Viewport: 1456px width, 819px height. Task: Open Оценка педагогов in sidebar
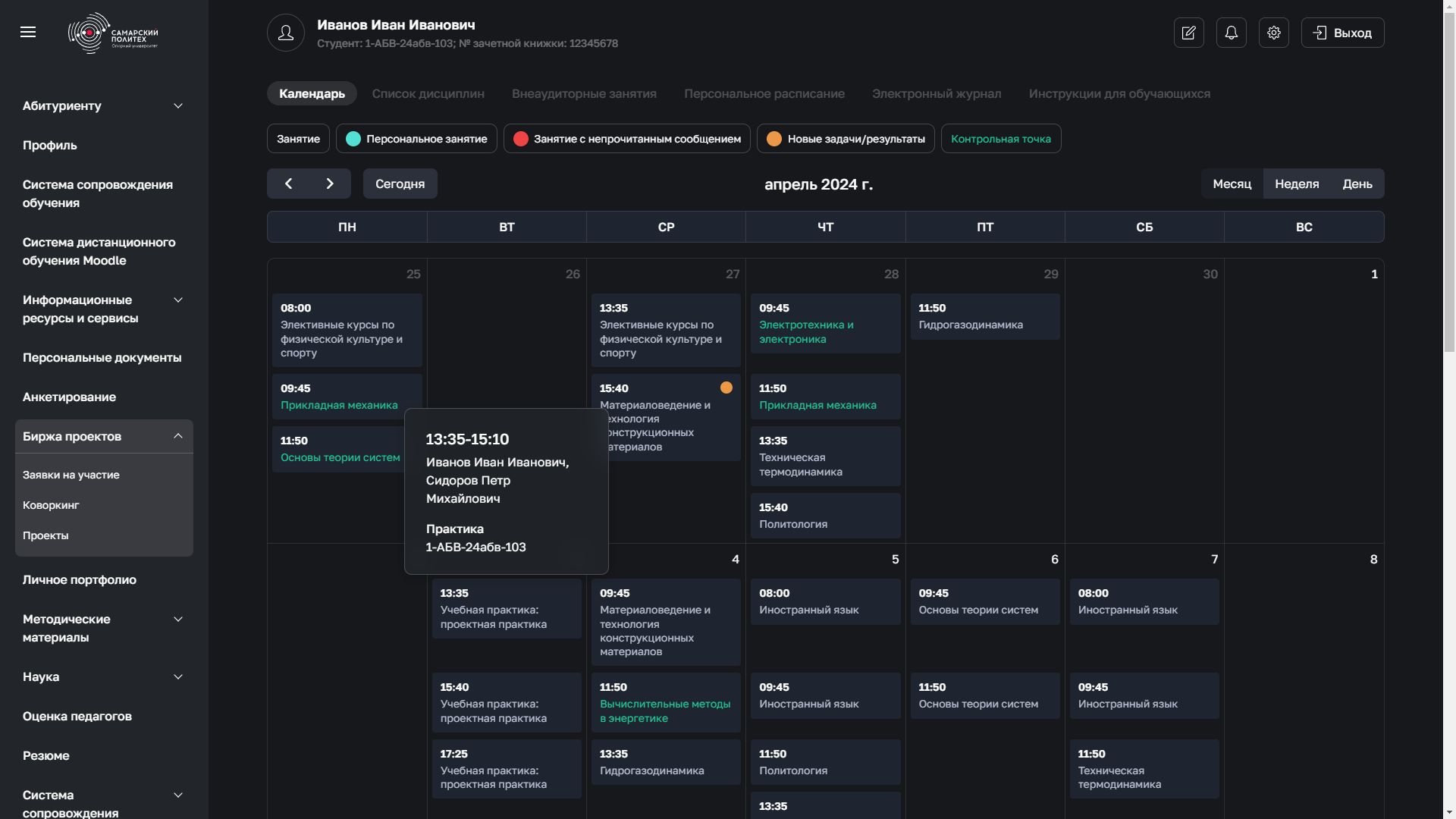coord(77,717)
